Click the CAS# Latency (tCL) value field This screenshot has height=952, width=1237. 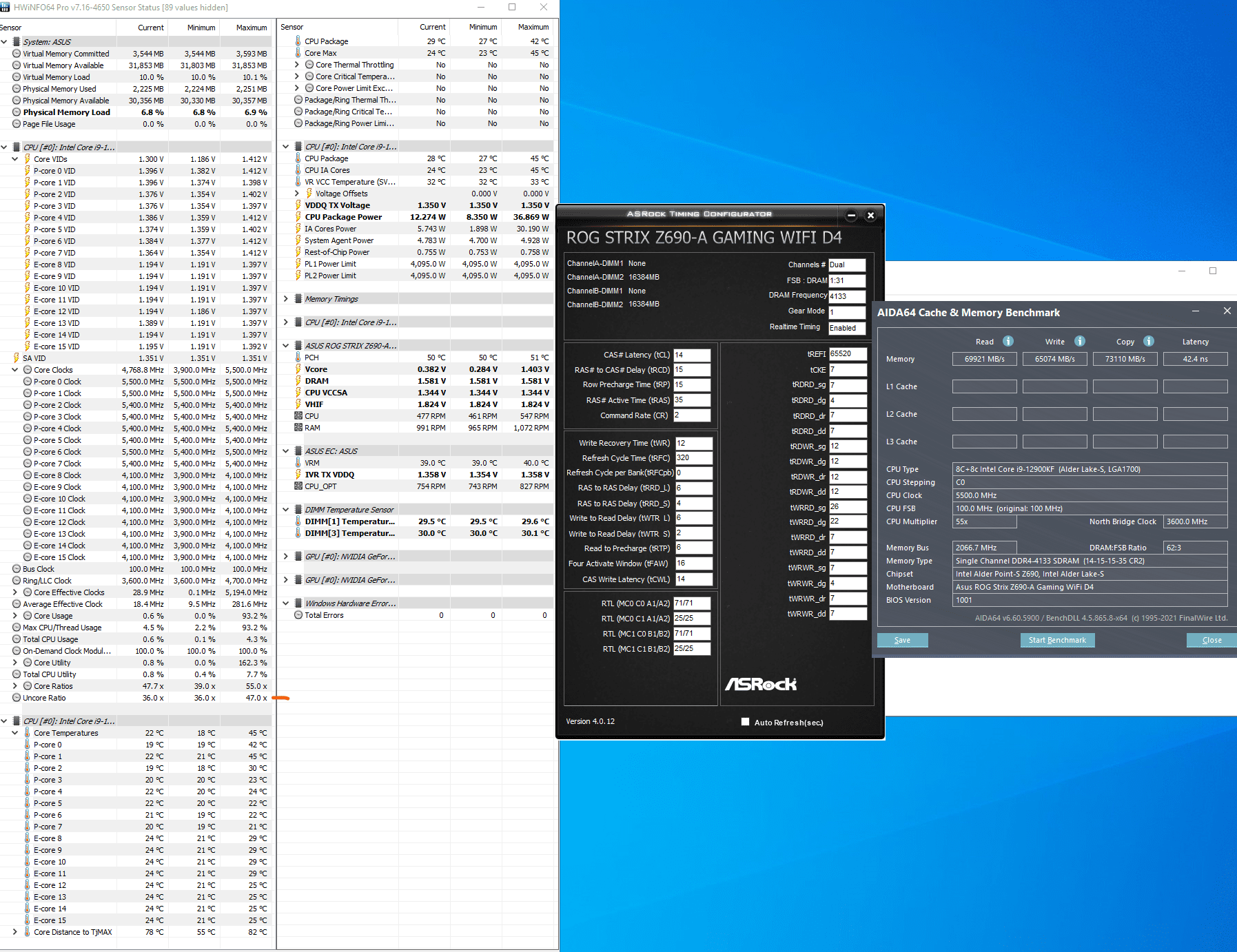[x=692, y=355]
